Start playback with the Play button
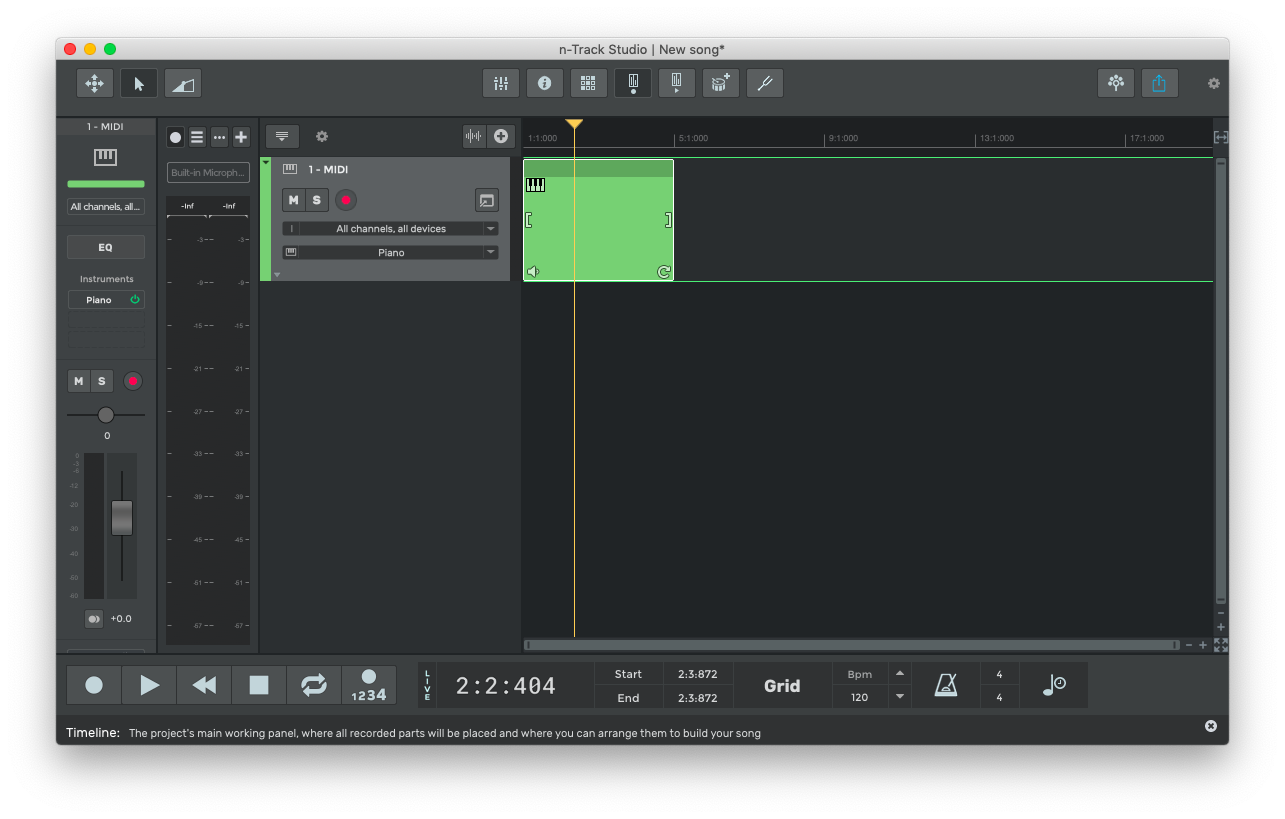 (x=149, y=685)
